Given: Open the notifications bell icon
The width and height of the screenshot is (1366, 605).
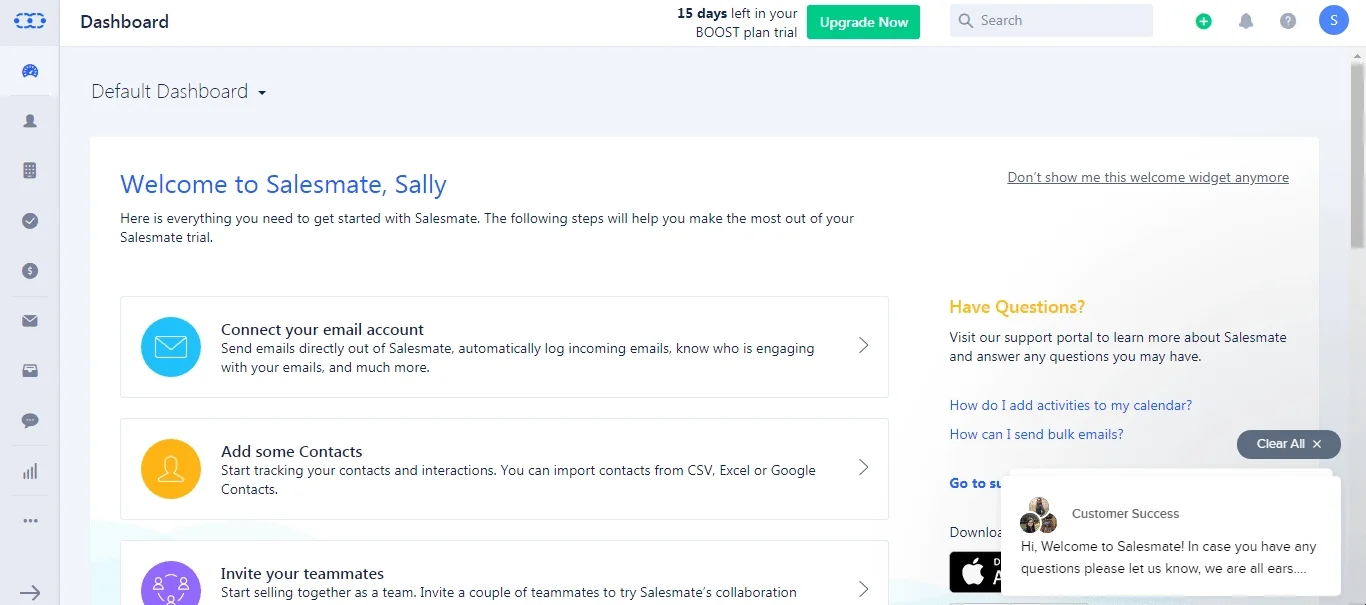Looking at the screenshot, I should [1246, 21].
